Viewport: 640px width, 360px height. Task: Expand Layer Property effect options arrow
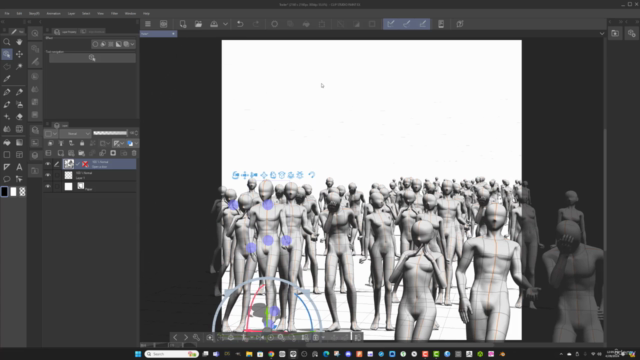132,44
